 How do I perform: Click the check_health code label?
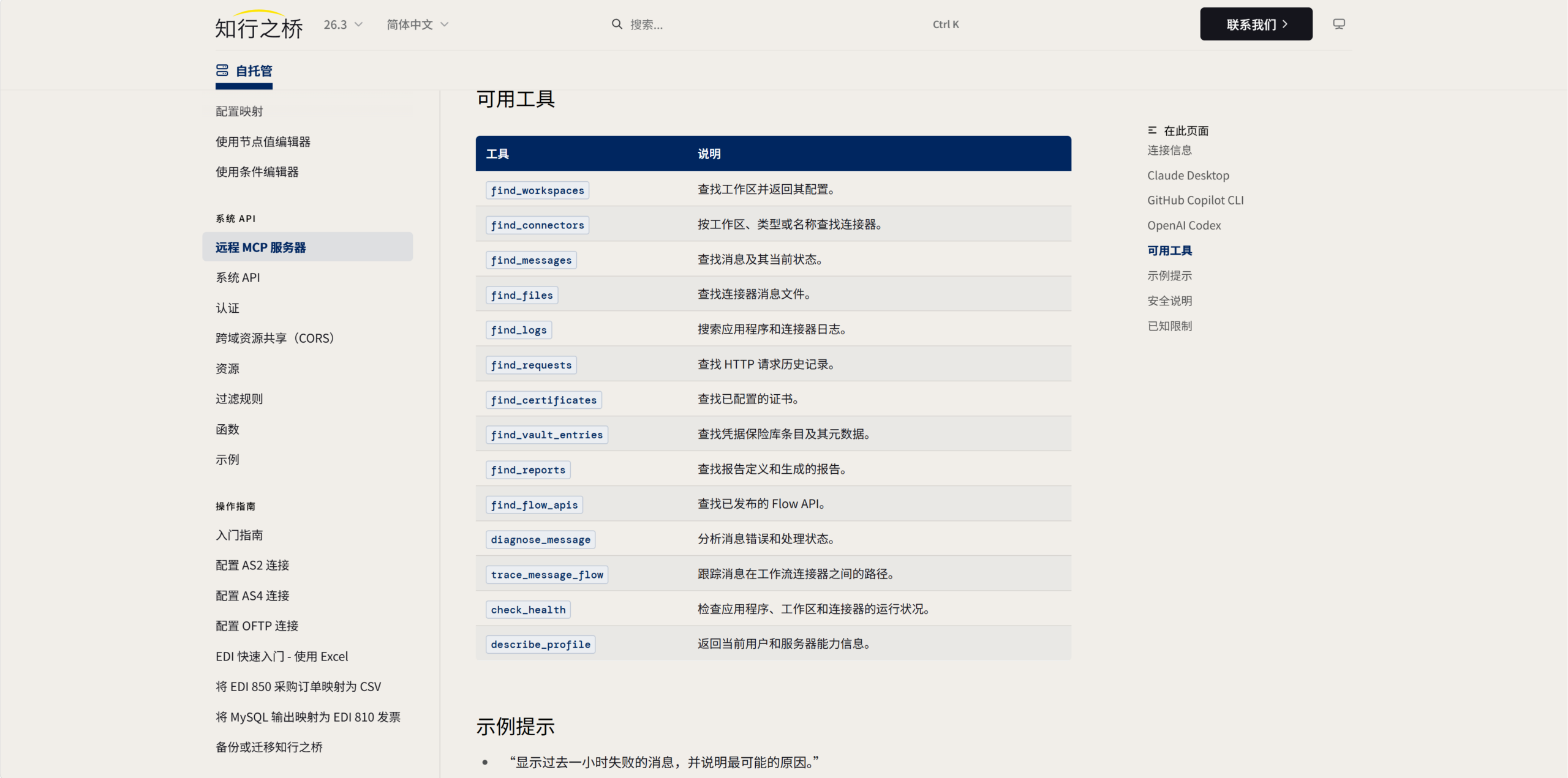(x=528, y=609)
